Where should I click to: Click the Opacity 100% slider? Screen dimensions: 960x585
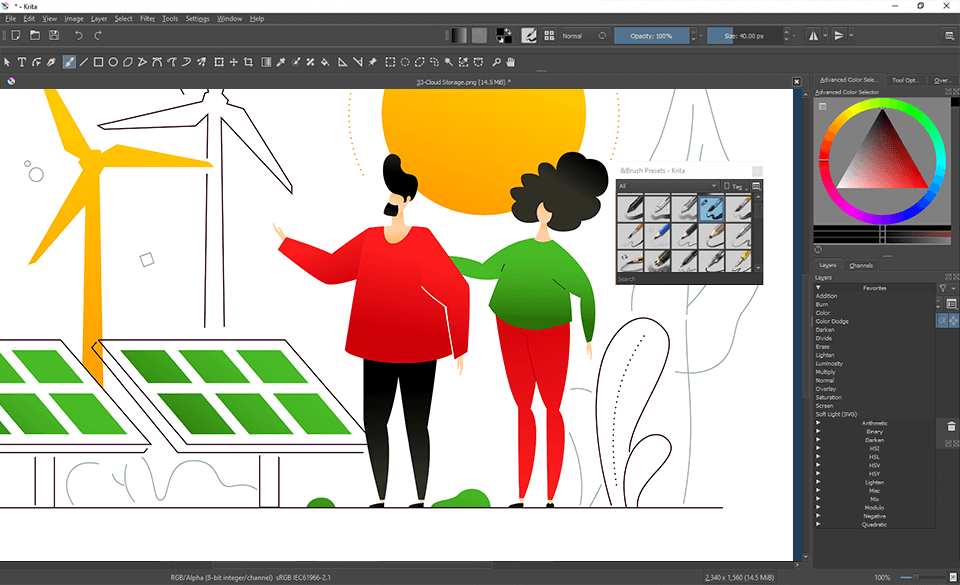pyautogui.click(x=651, y=36)
